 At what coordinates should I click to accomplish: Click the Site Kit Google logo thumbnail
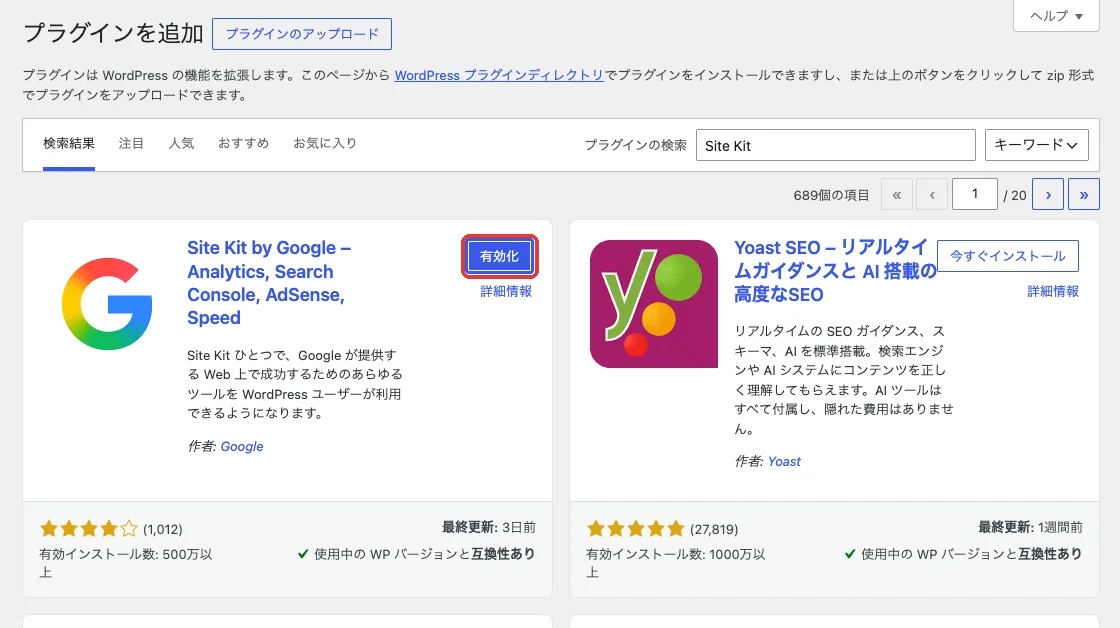[106, 304]
